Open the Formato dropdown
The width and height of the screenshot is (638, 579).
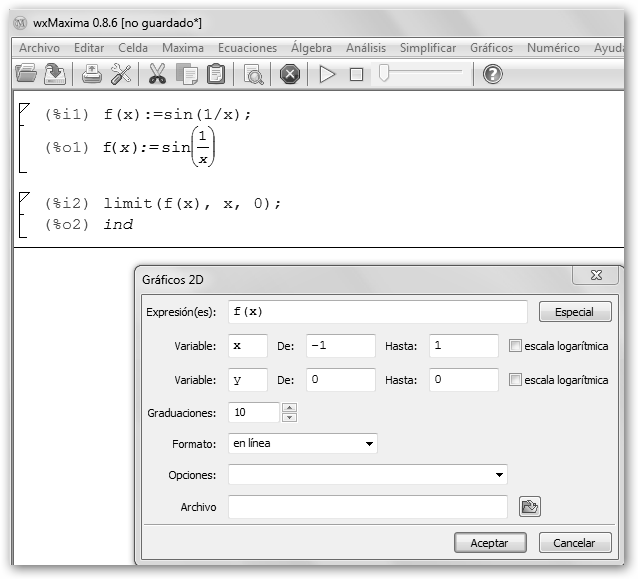coord(369,443)
